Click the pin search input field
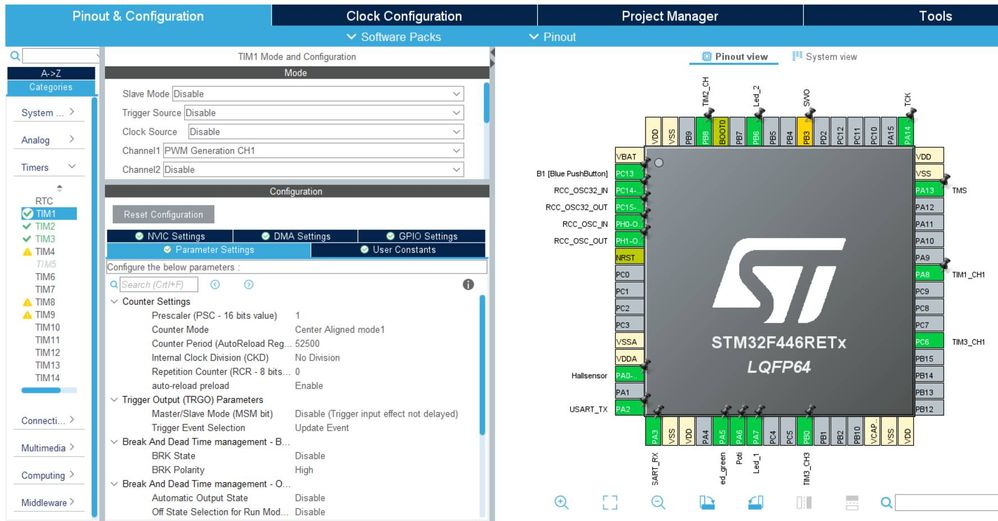998x521 pixels. pos(946,503)
